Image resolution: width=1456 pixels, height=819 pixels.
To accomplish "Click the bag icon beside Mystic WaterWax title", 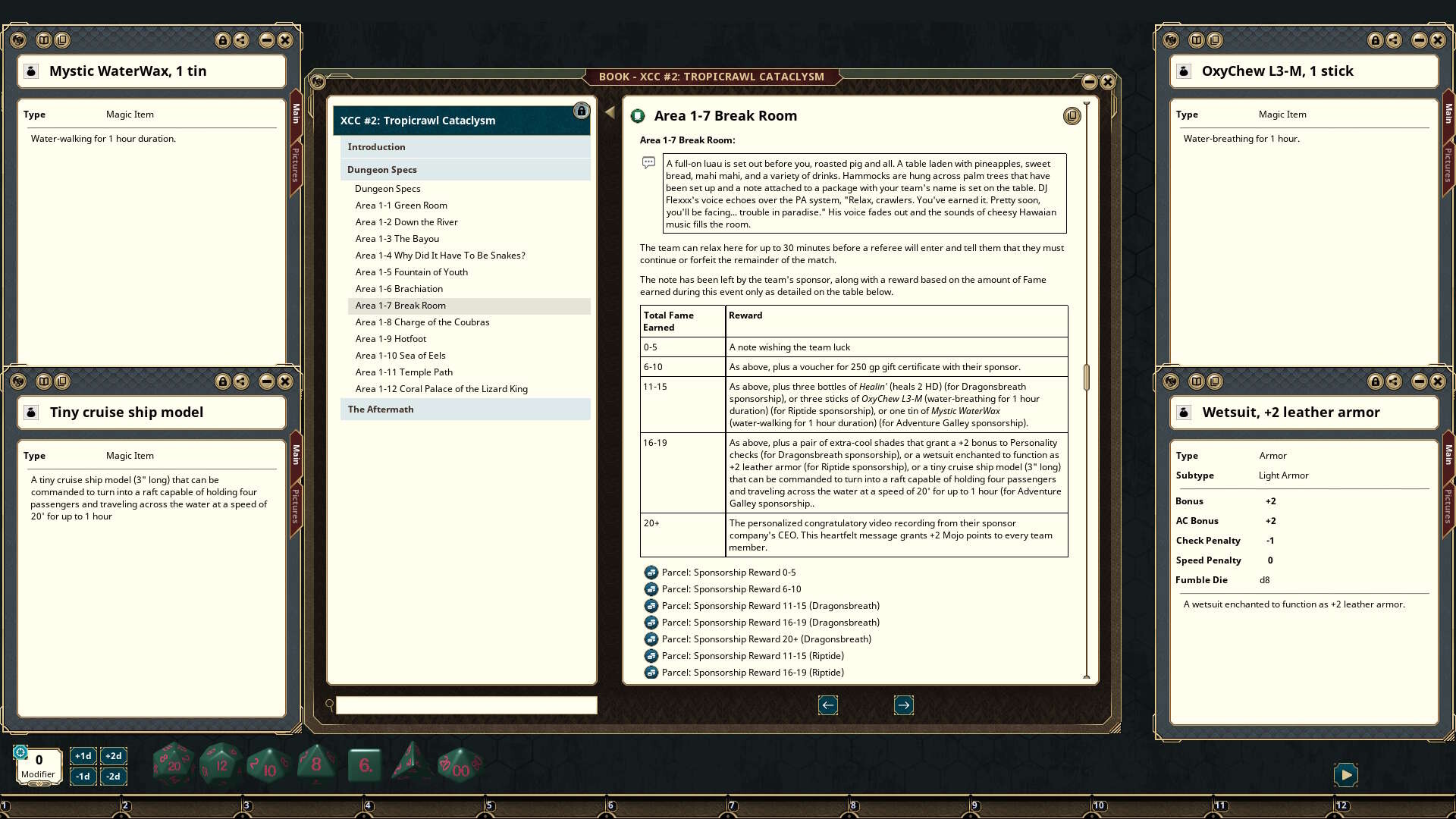I will [x=30, y=71].
